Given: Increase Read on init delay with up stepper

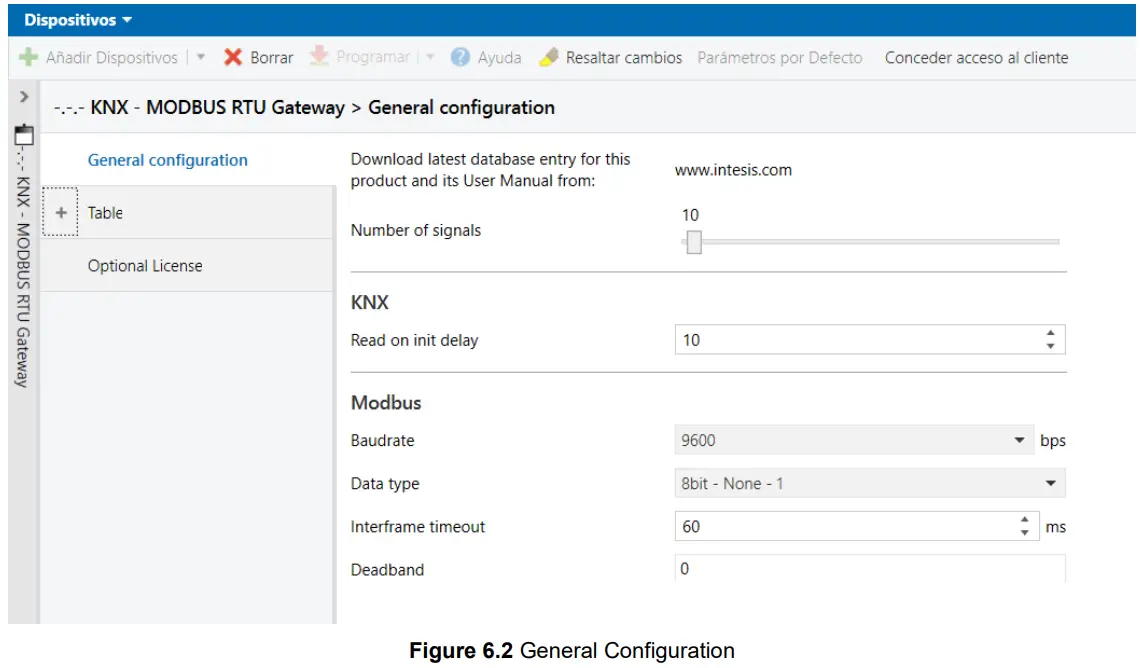Looking at the screenshot, I should pos(1050,333).
